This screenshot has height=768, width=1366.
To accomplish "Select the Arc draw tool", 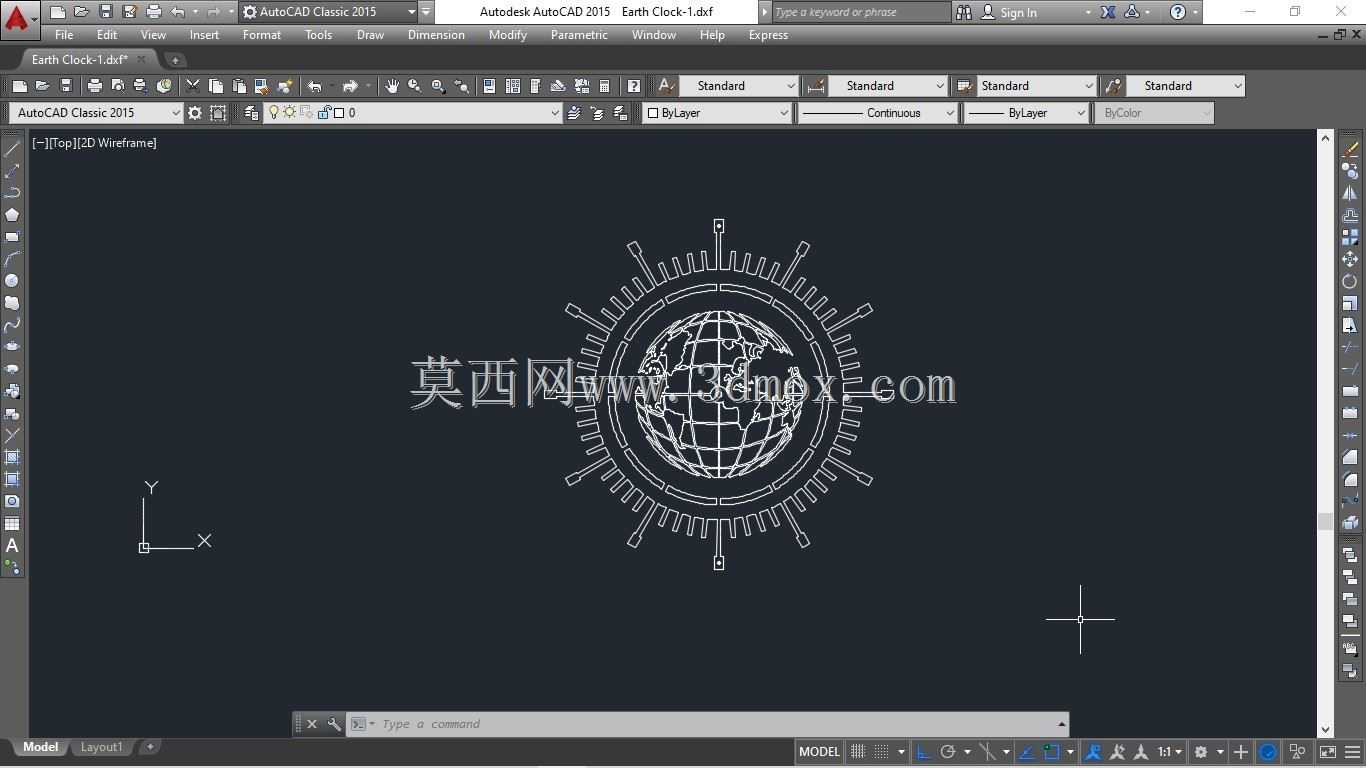I will 12,259.
